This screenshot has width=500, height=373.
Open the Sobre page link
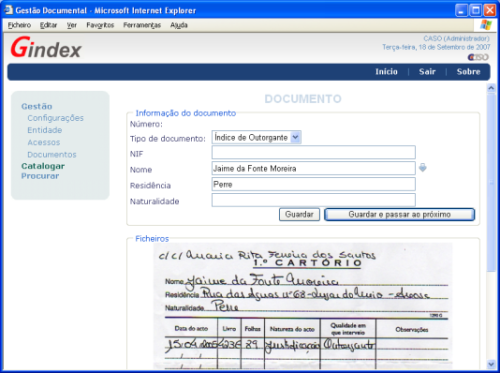coord(468,72)
